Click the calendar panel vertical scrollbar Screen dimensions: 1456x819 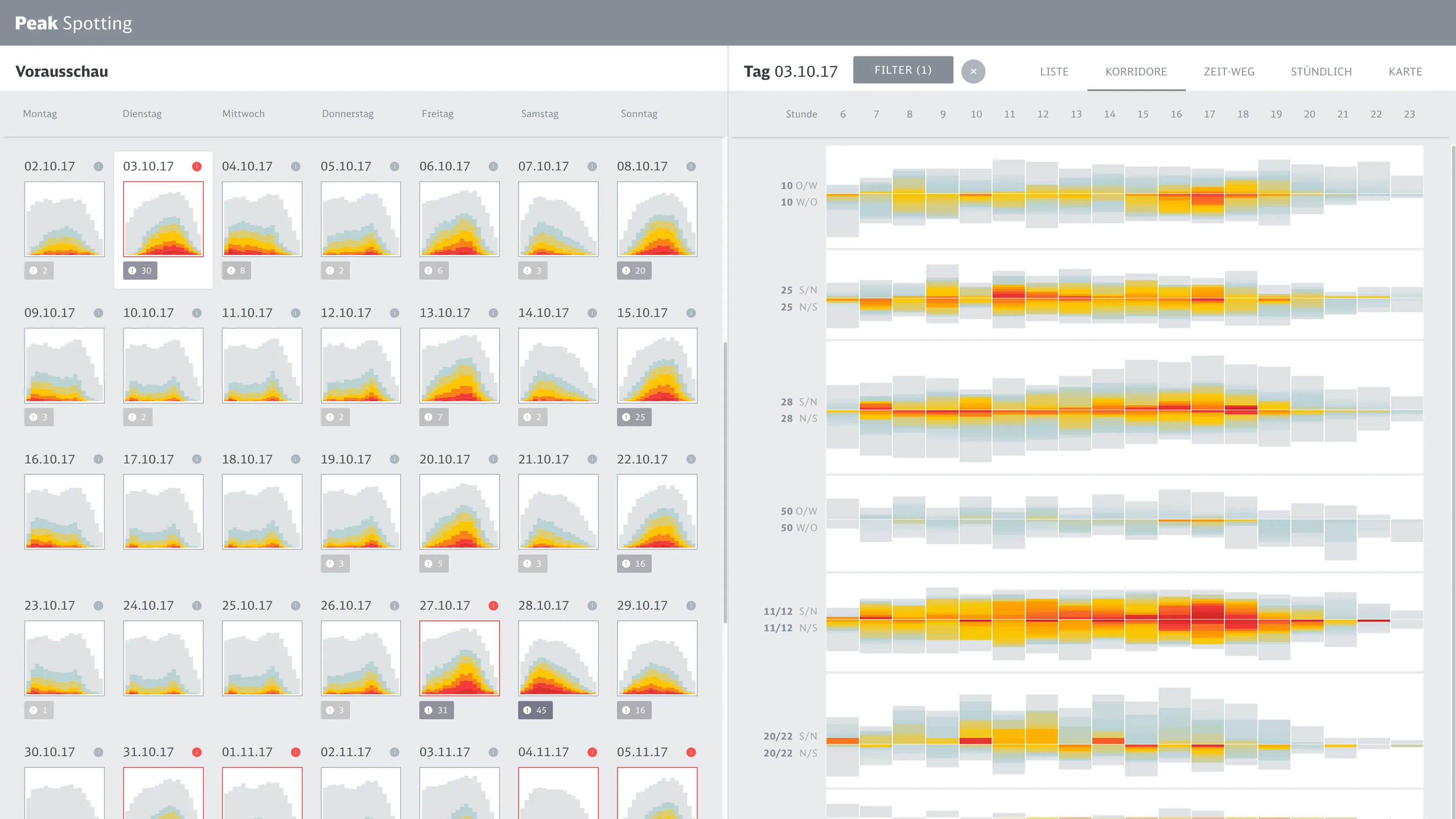click(x=725, y=482)
